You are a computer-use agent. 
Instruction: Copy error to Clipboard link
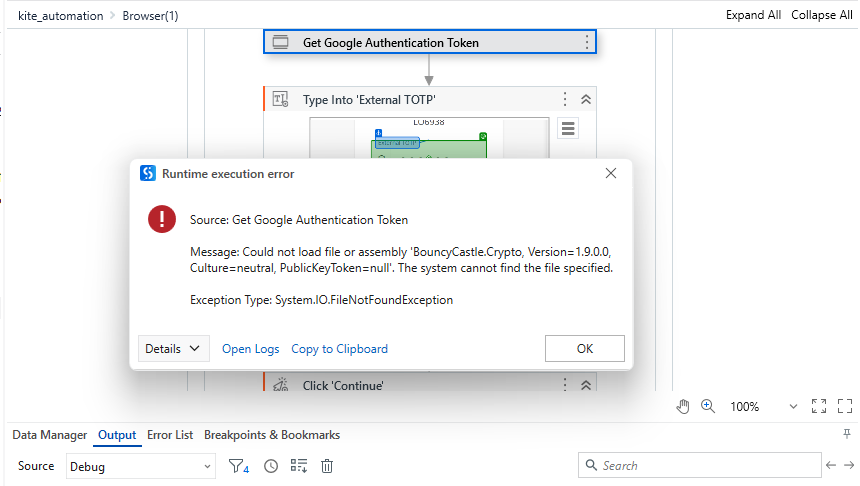tap(339, 349)
